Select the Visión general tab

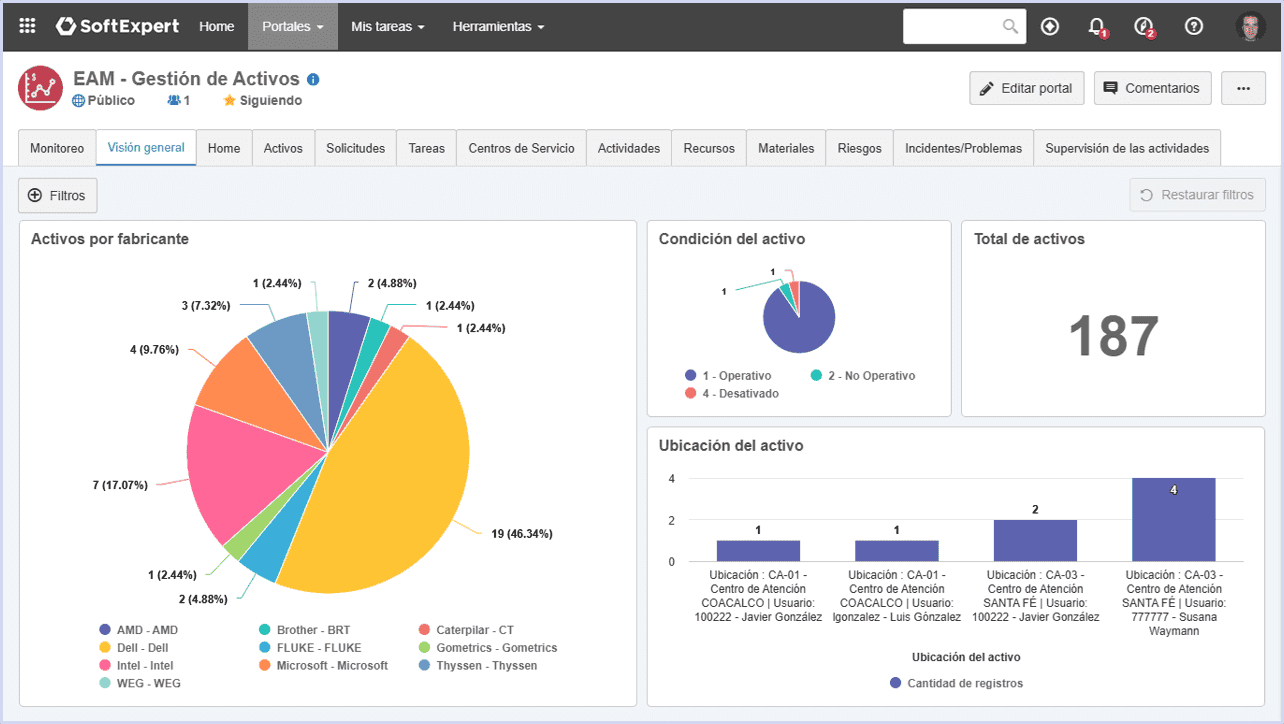click(x=146, y=147)
